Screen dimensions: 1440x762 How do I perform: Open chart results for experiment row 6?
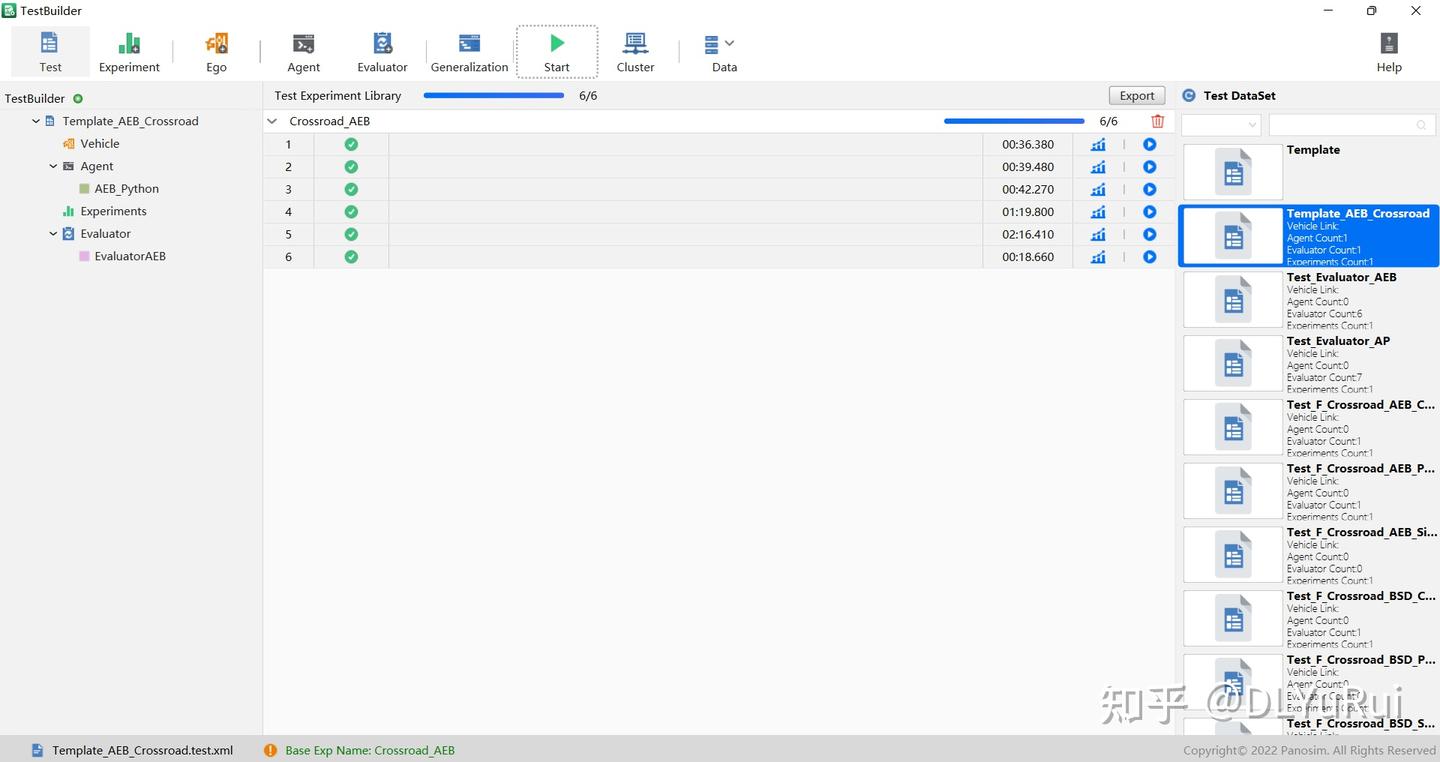pyautogui.click(x=1098, y=257)
